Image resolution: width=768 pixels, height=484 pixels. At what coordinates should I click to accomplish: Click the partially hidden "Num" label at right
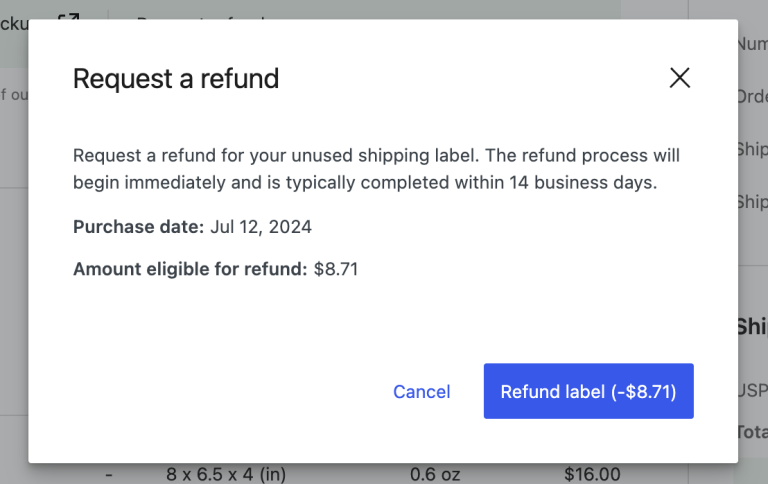click(752, 44)
